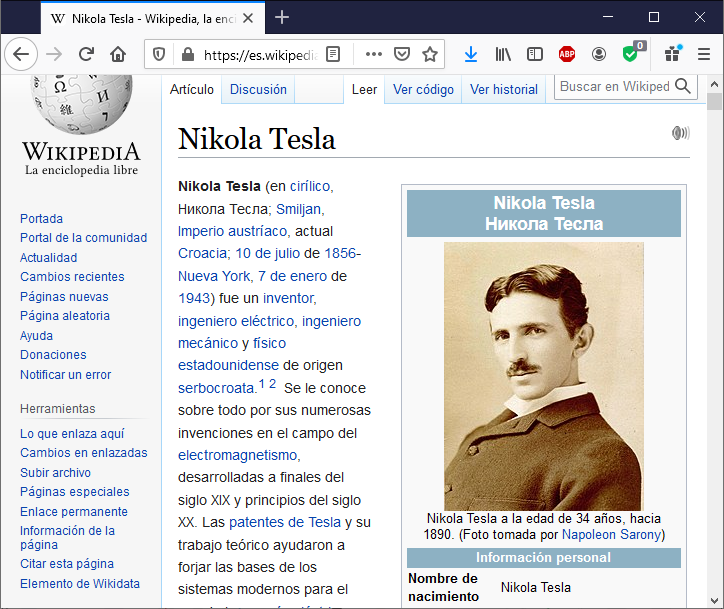Switch to the Artículo tab
Viewport: 724px width, 609px height.
point(192,89)
